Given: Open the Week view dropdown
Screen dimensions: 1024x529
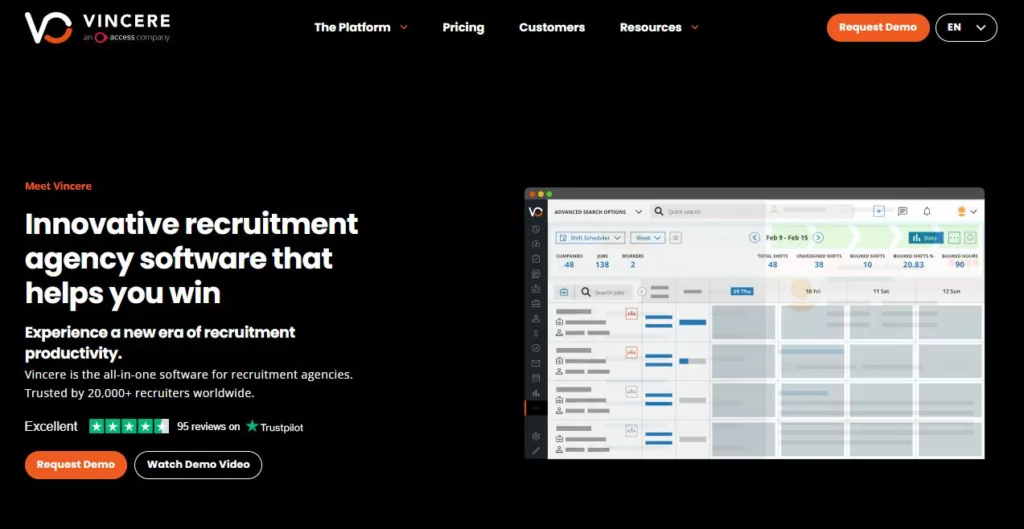Looking at the screenshot, I should tap(647, 238).
